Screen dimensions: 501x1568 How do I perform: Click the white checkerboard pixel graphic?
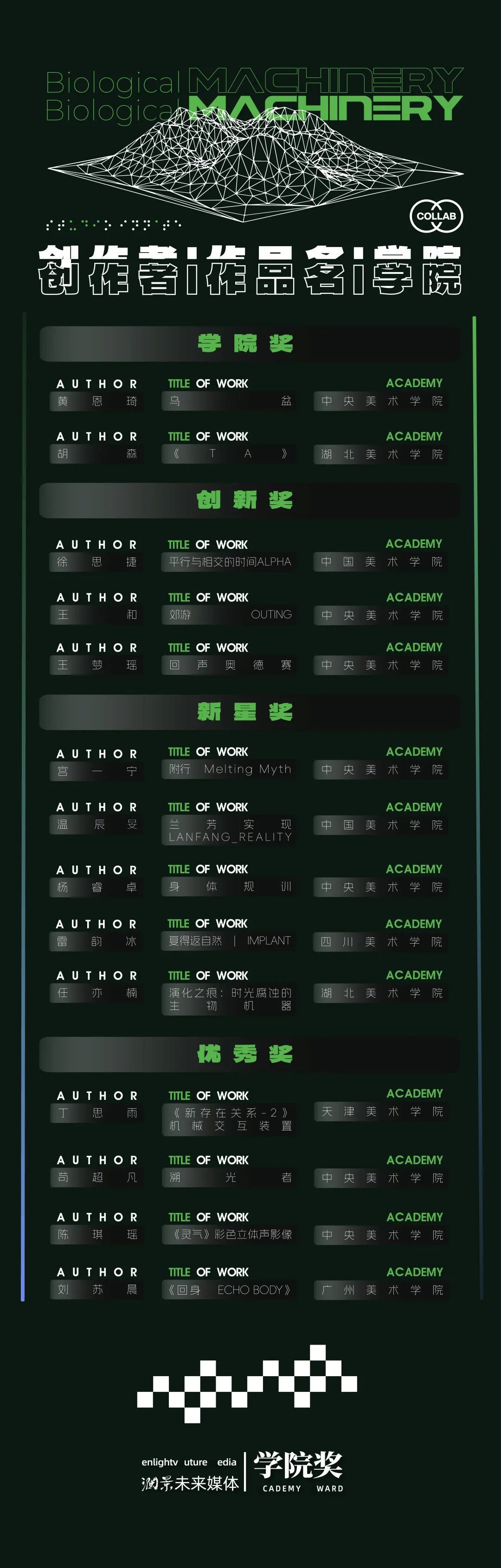click(247, 1382)
